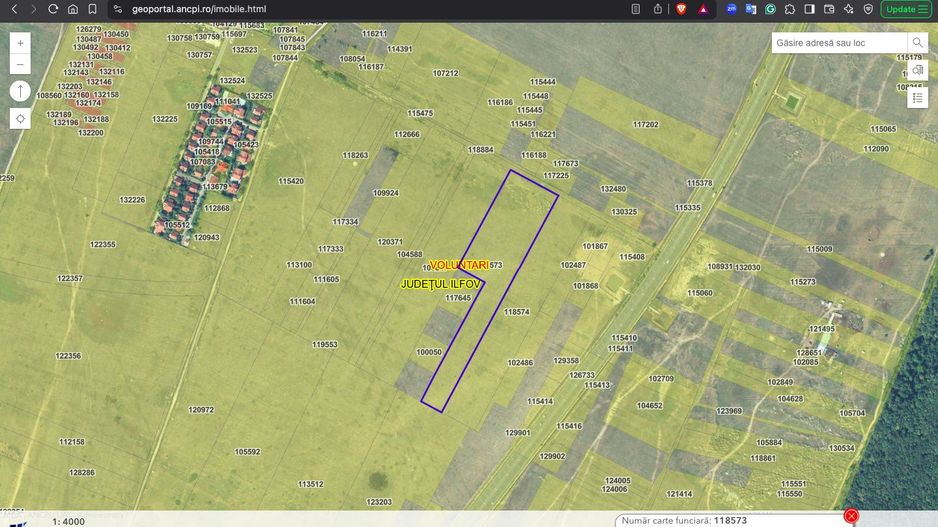
Task: Open Grammarly extension icon
Action: (x=770, y=9)
